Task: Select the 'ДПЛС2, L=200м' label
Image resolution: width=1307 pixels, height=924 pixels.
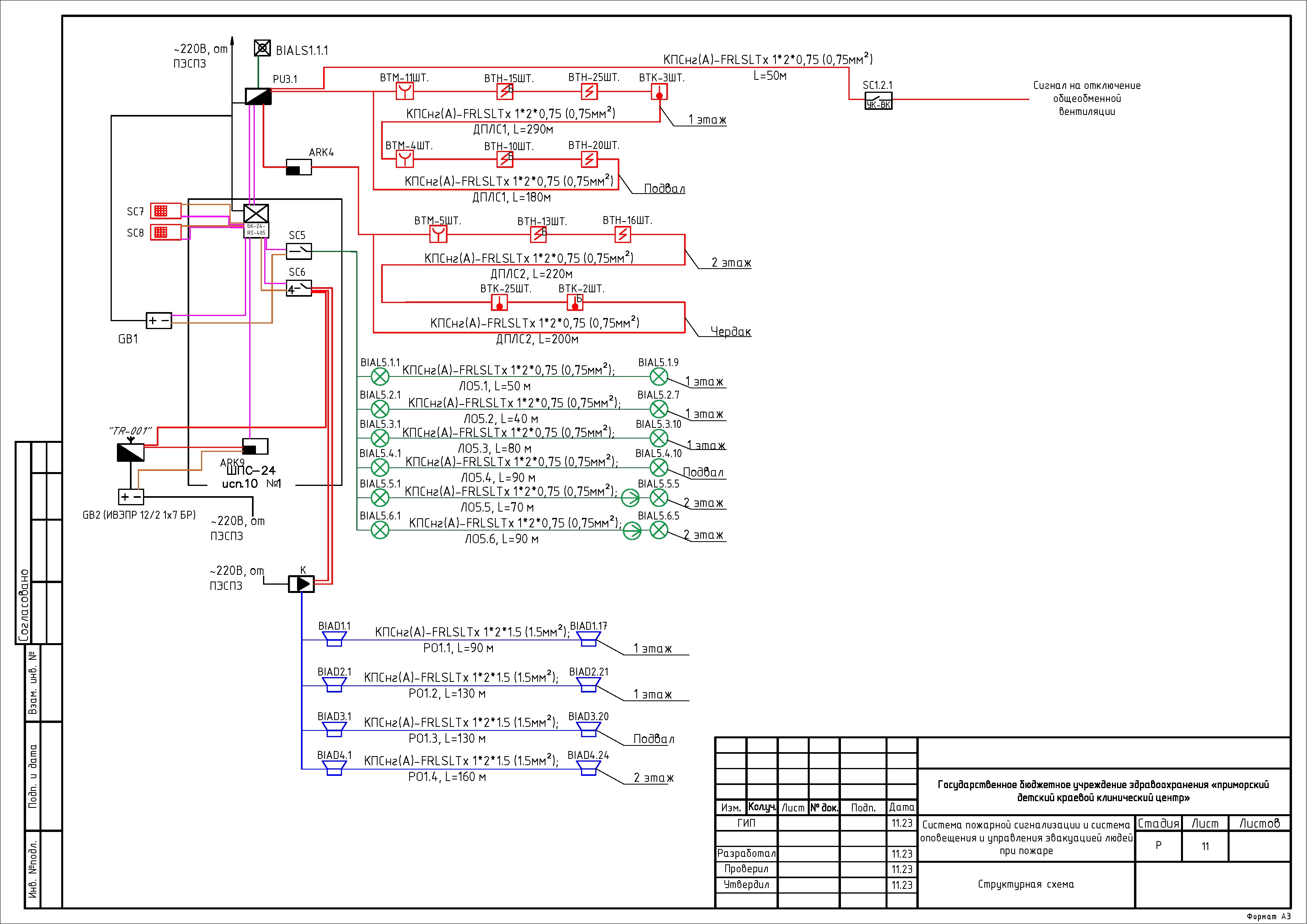Action: point(537,339)
